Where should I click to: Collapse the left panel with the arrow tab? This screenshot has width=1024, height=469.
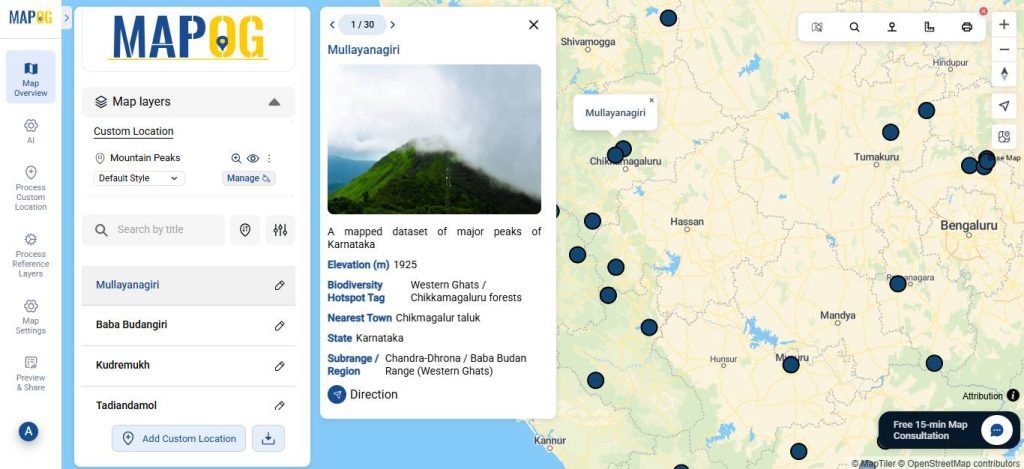(67, 18)
